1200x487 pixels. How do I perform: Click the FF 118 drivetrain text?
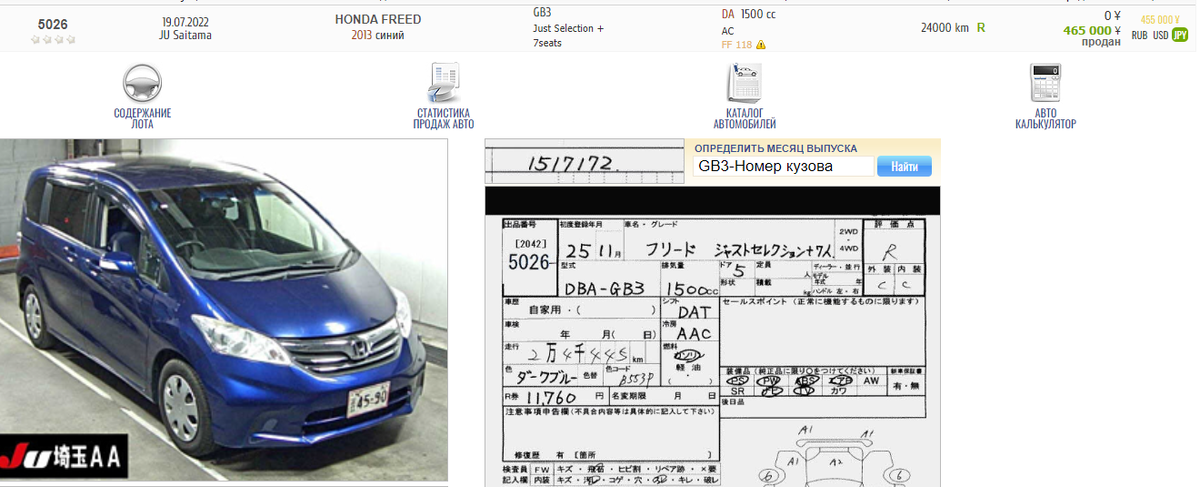[736, 45]
